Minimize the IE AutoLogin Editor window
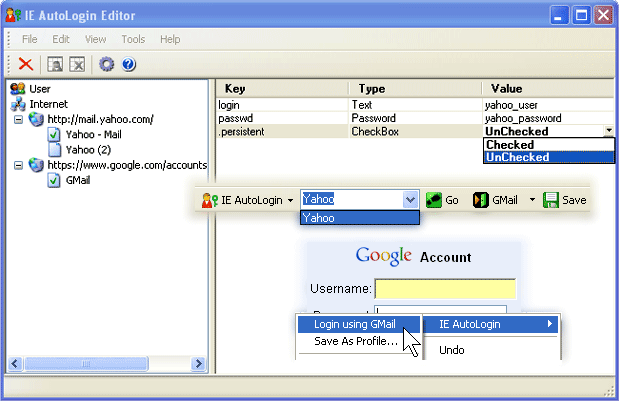 click(559, 16)
